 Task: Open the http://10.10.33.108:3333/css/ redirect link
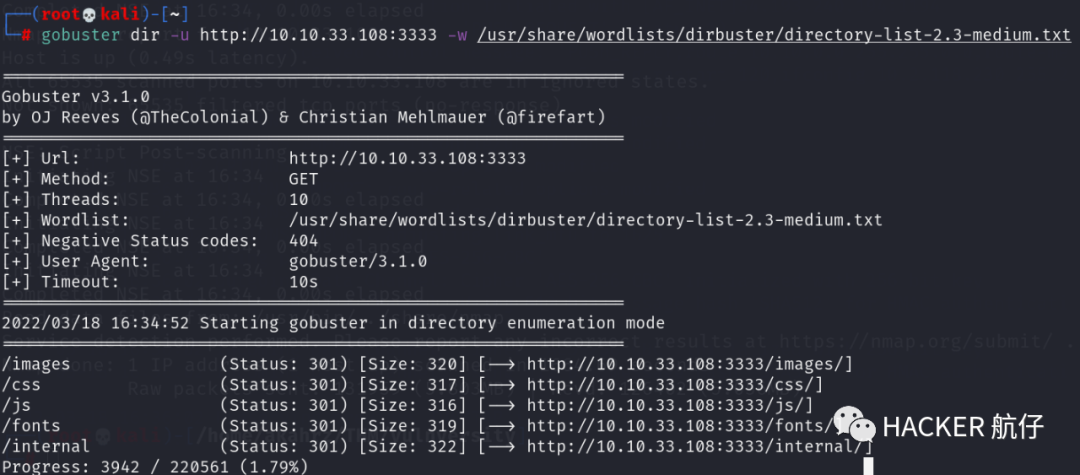click(674, 385)
